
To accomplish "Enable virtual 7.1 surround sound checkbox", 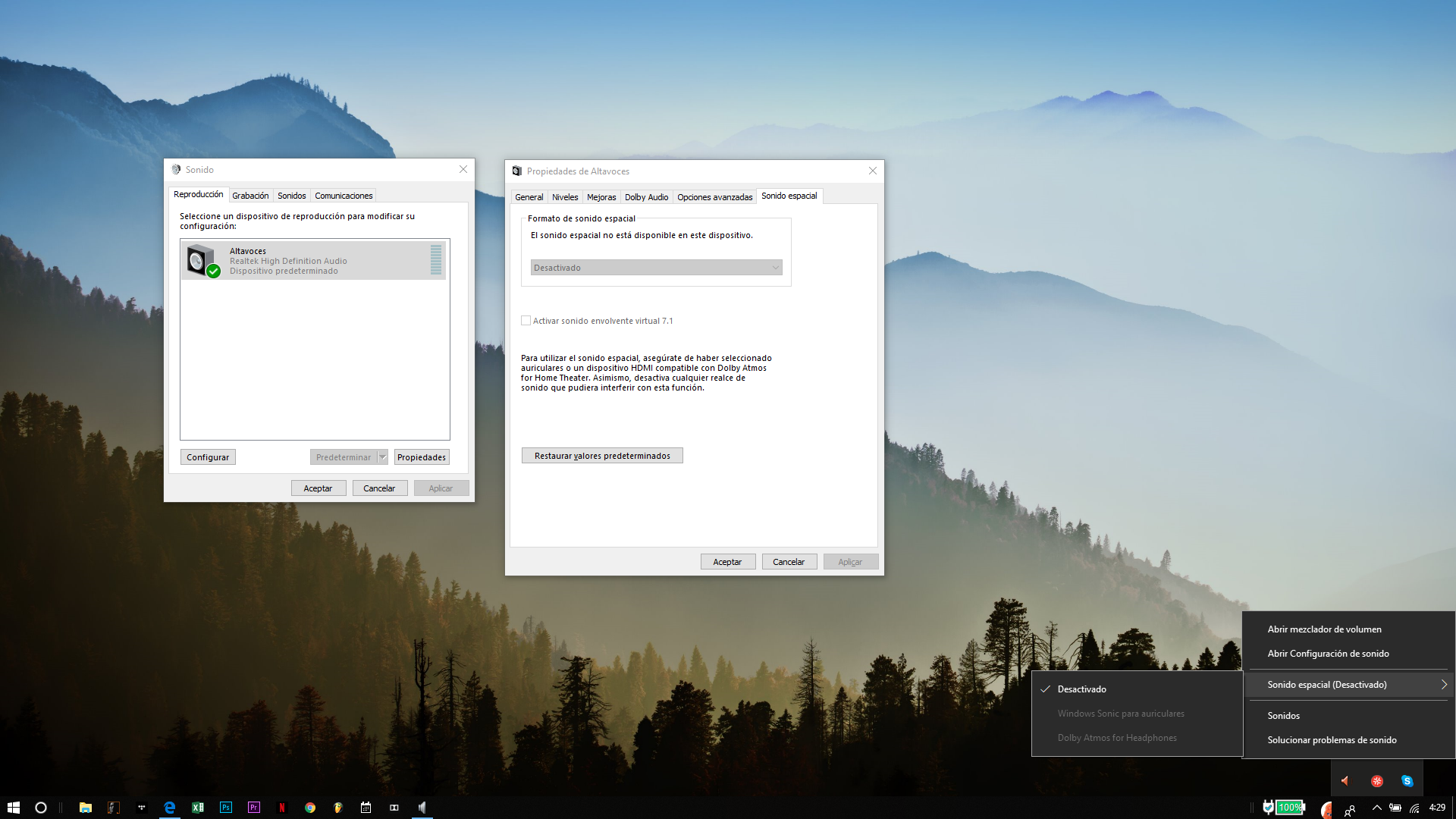I will coord(526,321).
